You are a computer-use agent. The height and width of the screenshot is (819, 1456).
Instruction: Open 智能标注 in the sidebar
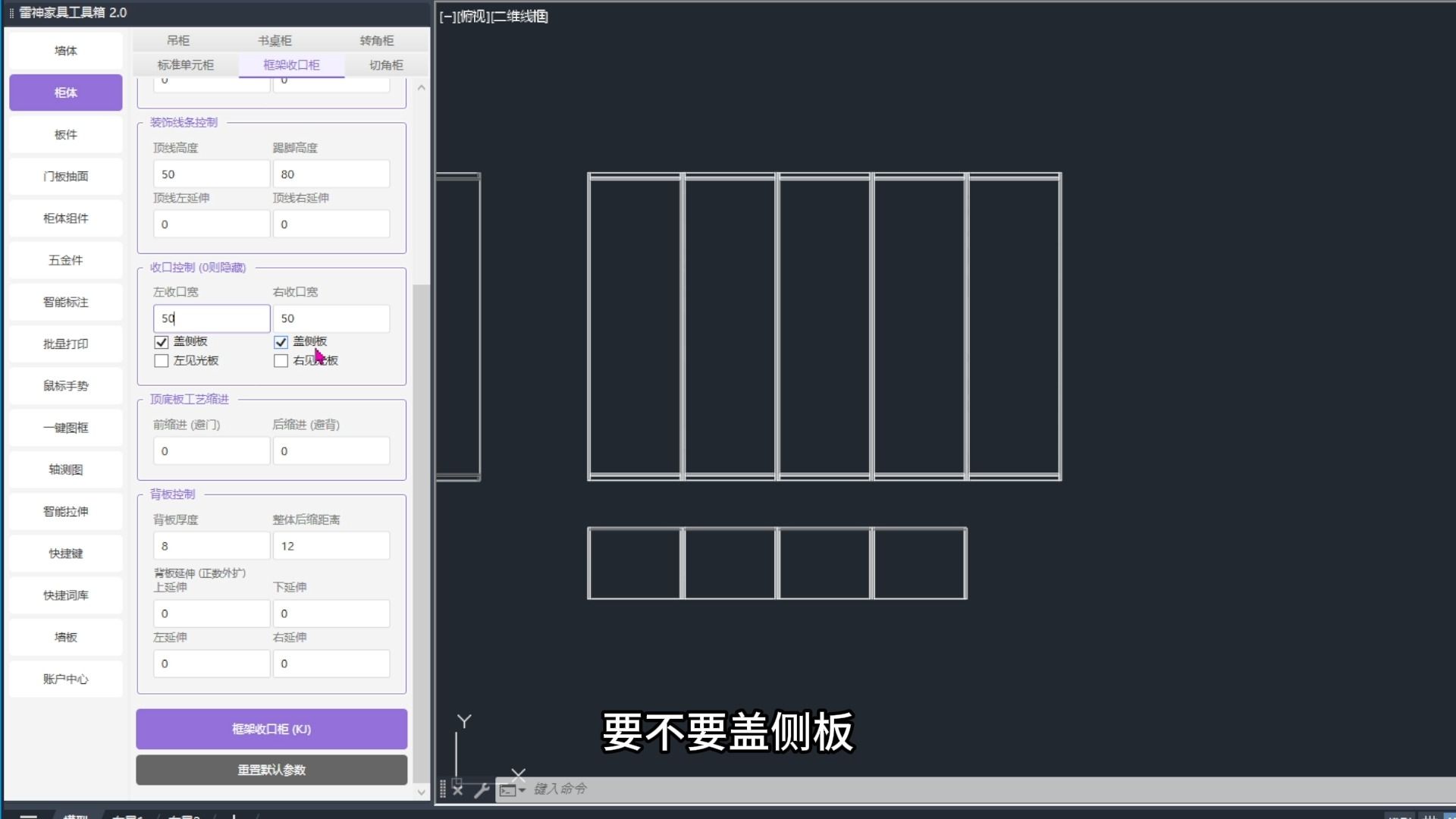click(x=66, y=303)
